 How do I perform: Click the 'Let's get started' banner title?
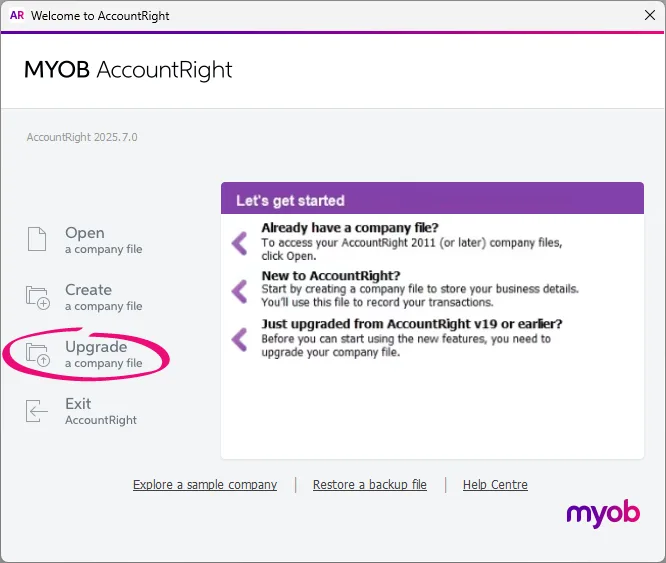click(290, 200)
